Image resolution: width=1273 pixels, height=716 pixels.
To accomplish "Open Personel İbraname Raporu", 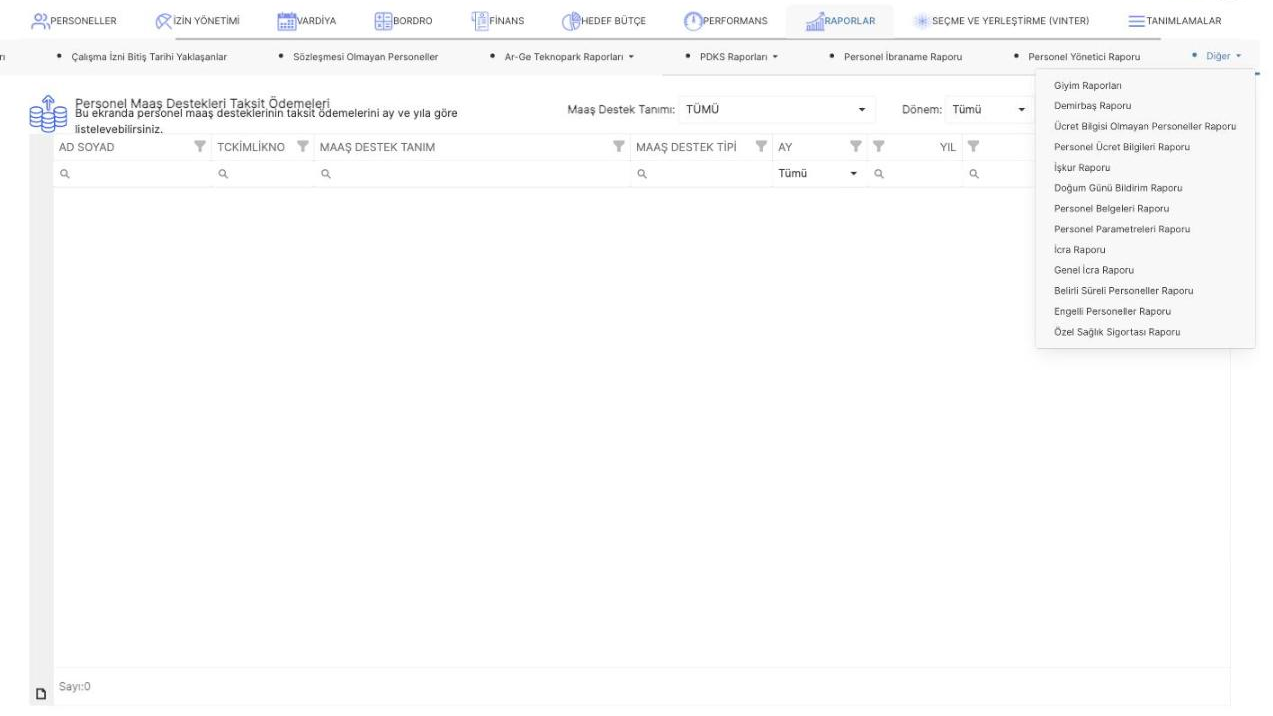I will pyautogui.click(x=903, y=56).
